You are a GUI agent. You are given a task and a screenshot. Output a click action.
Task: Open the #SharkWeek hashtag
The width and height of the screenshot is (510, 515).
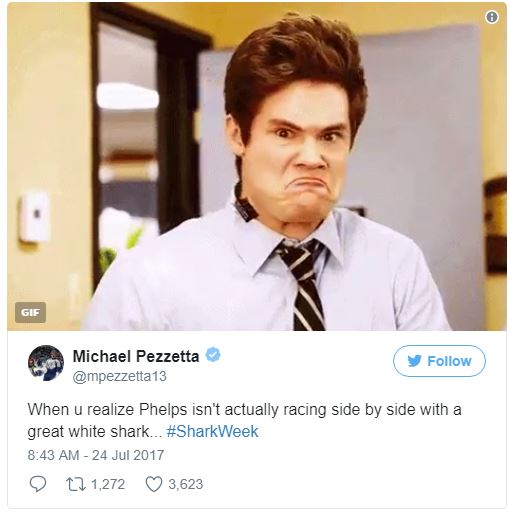212,431
